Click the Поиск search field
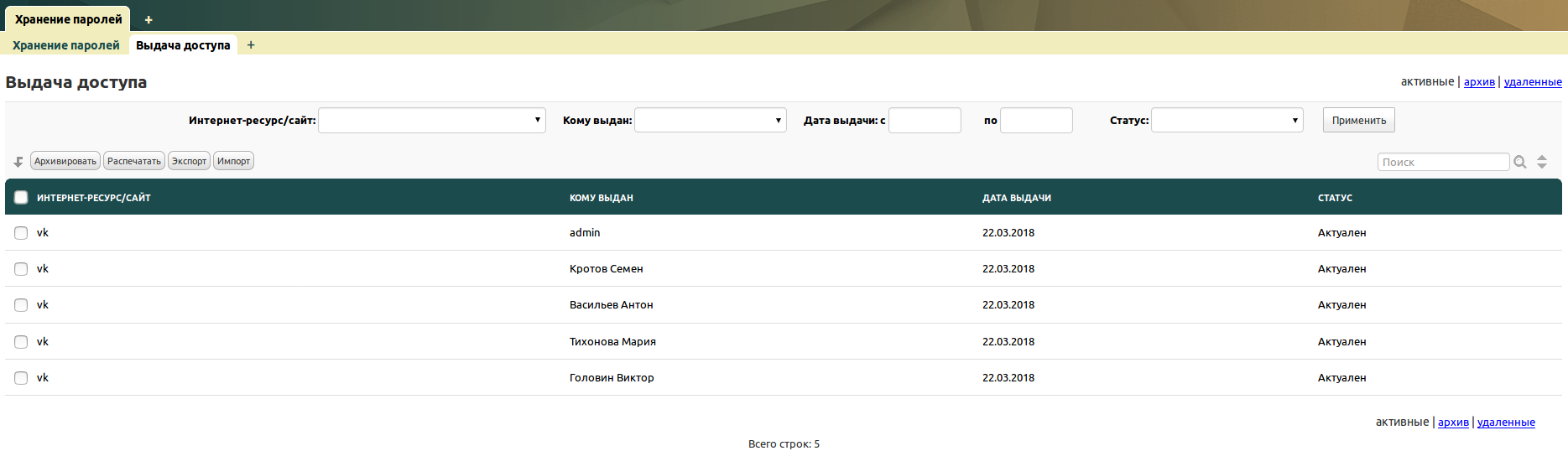1568x451 pixels. (1442, 162)
